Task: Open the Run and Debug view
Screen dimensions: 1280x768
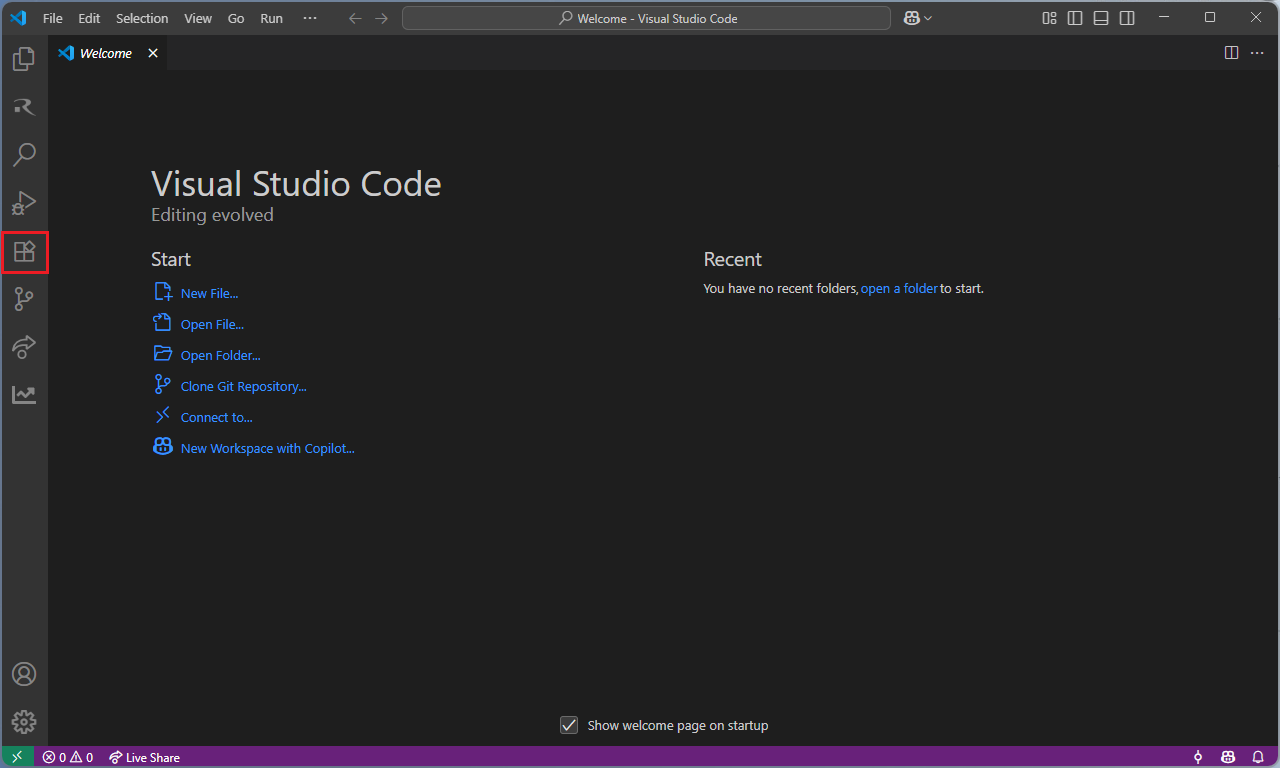Action: [24, 203]
